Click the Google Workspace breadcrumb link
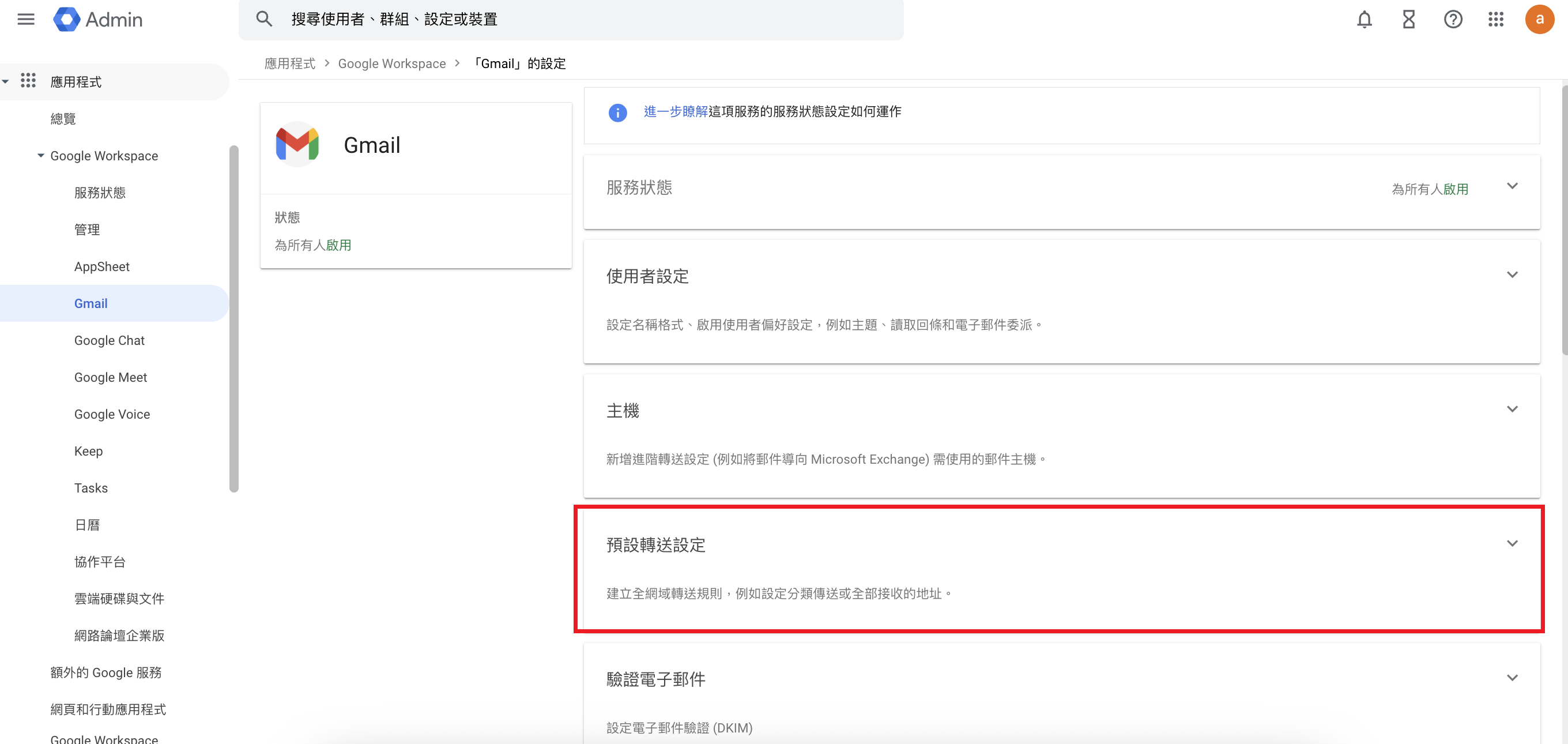The width and height of the screenshot is (1568, 744). (x=392, y=64)
